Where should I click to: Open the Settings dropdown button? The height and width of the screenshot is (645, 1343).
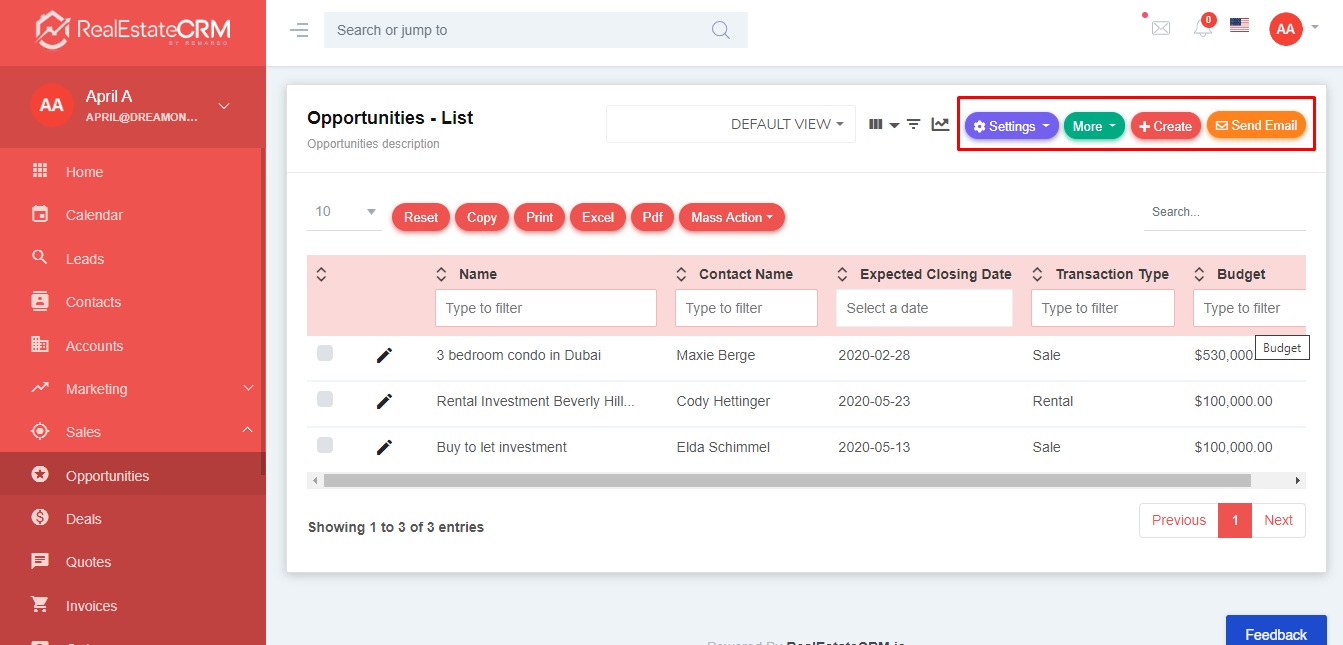1011,126
